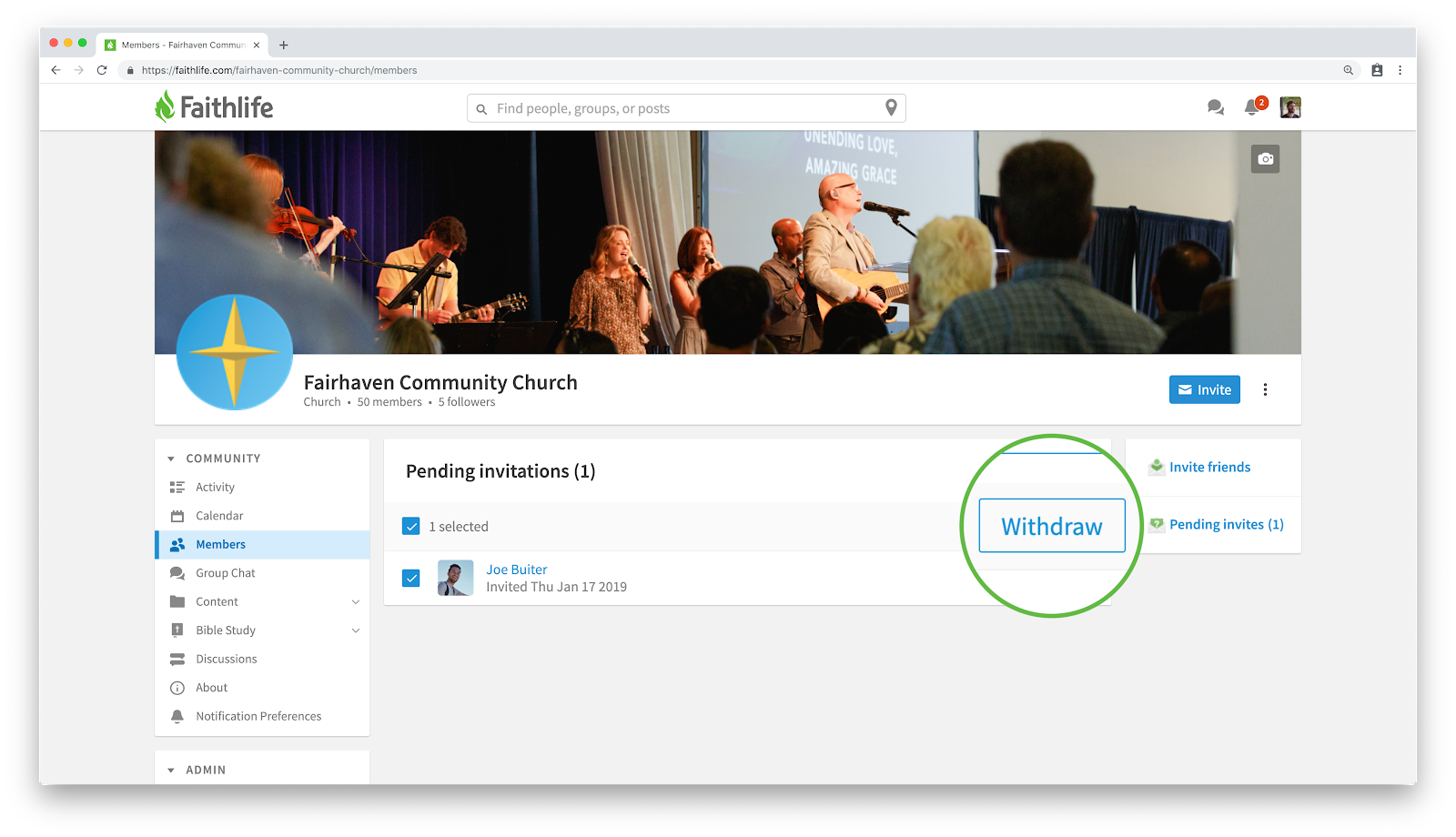Click the Content folder icon
1456x837 pixels.
177,601
